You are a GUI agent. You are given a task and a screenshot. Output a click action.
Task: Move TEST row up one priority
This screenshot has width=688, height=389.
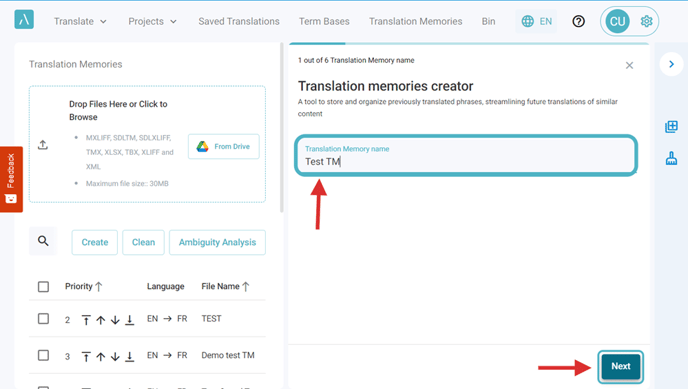click(100, 320)
